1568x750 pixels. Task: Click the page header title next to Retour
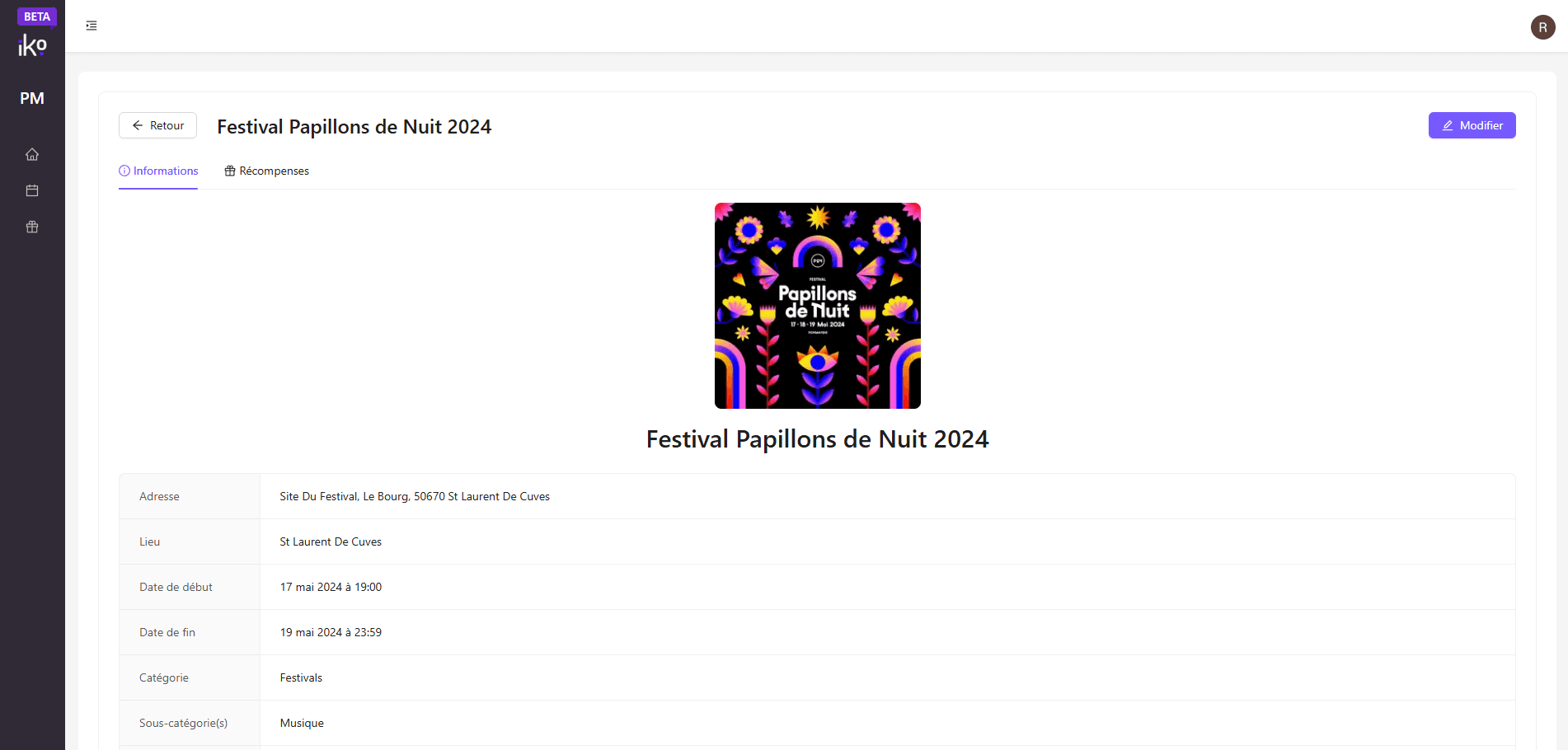tap(354, 127)
